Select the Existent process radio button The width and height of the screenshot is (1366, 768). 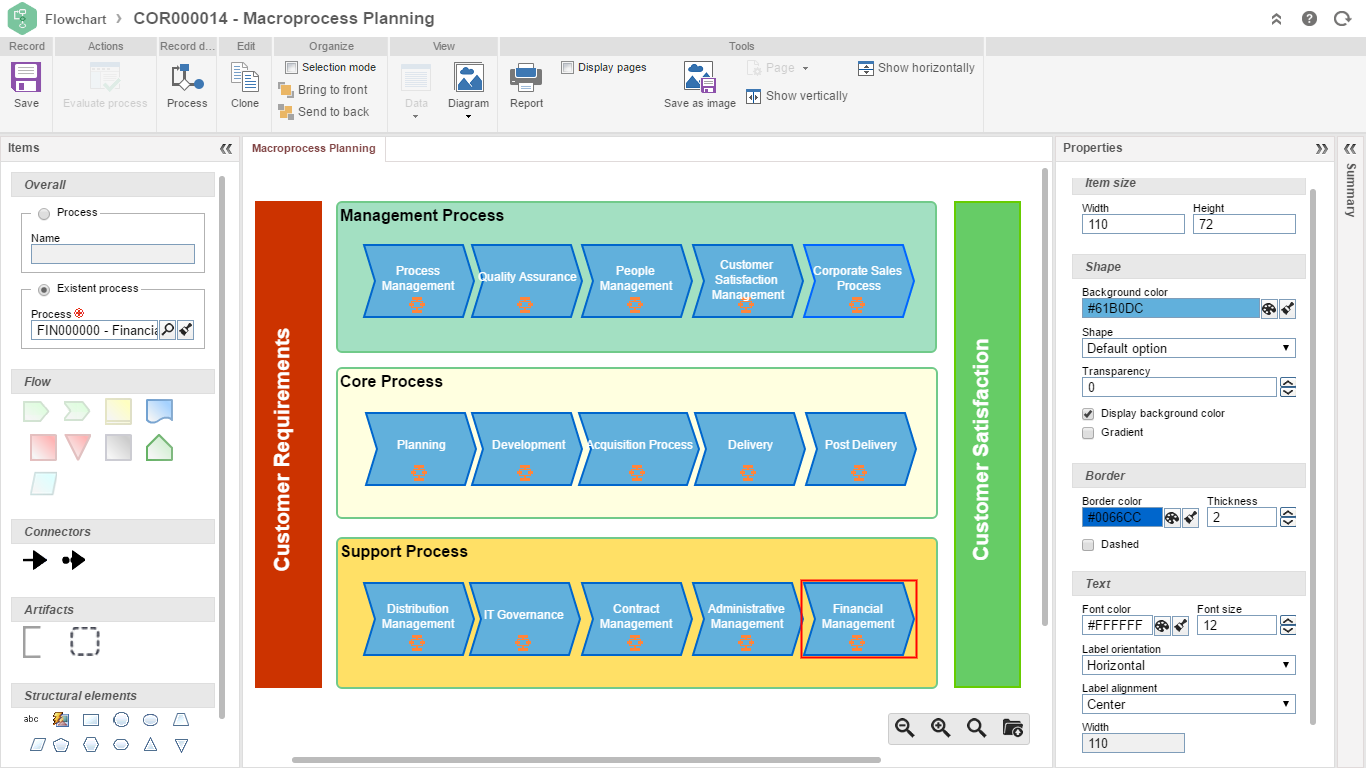click(x=44, y=289)
